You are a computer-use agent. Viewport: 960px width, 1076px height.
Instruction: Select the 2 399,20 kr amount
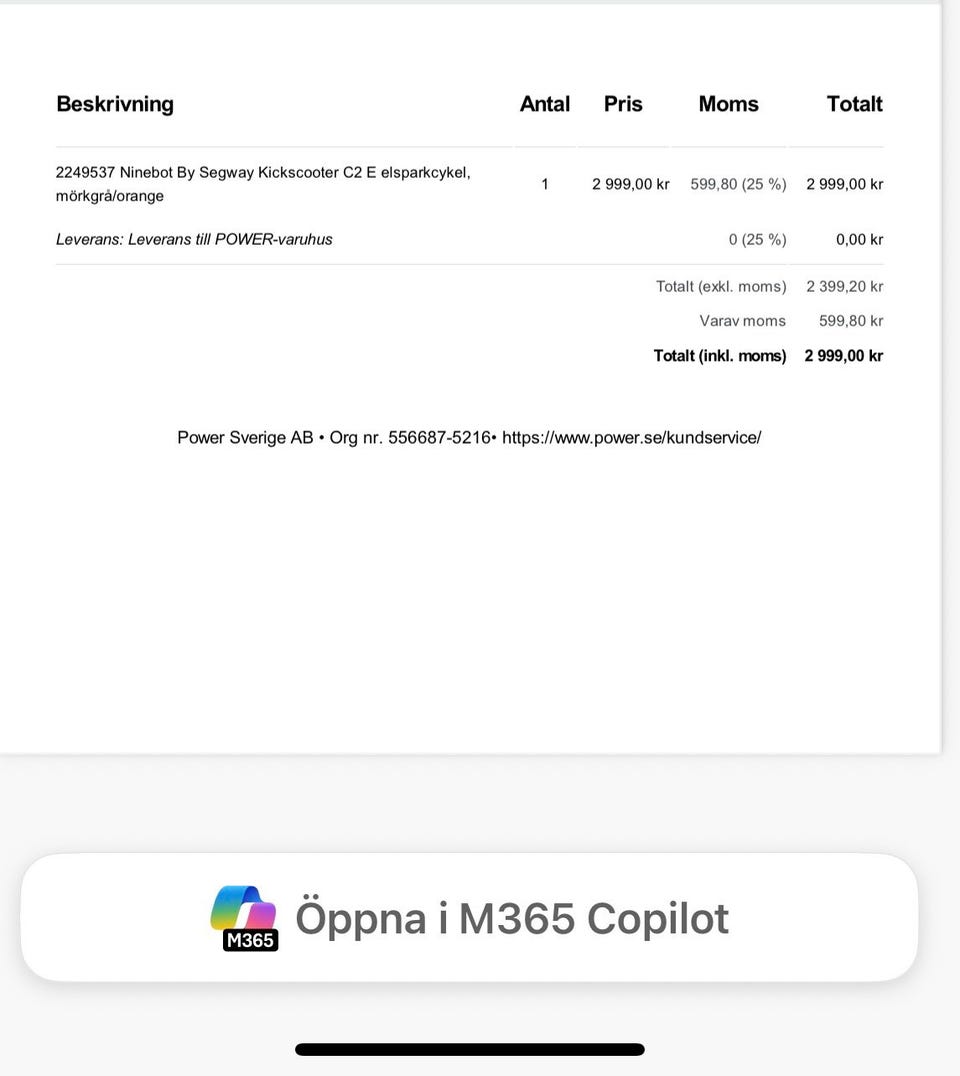point(845,286)
